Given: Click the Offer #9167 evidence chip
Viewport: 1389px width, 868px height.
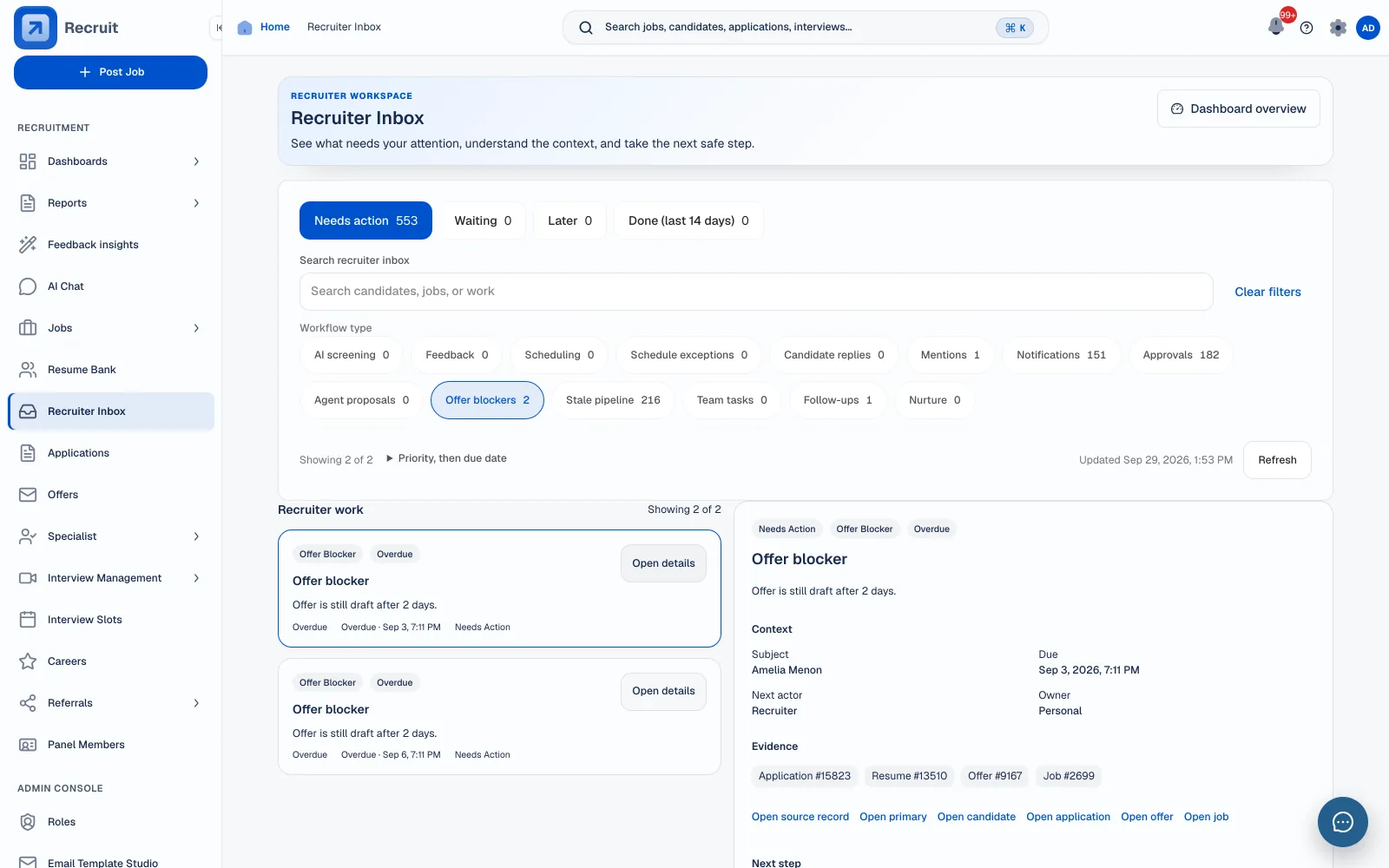Looking at the screenshot, I should [x=995, y=776].
